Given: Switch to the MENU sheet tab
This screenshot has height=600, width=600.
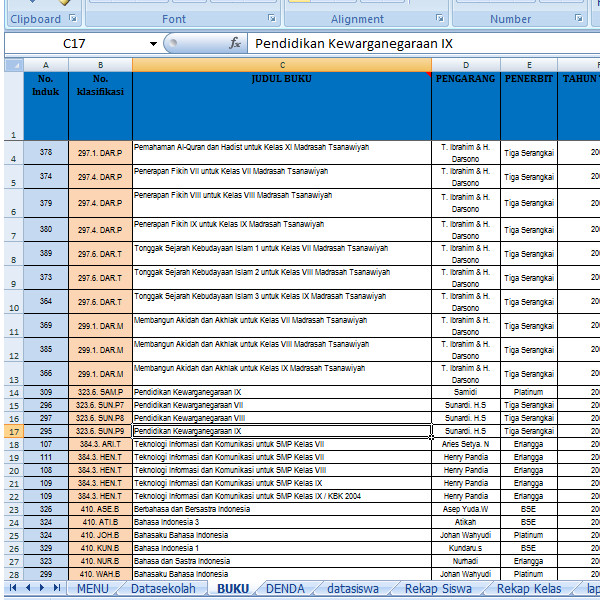Looking at the screenshot, I should coord(93,589).
